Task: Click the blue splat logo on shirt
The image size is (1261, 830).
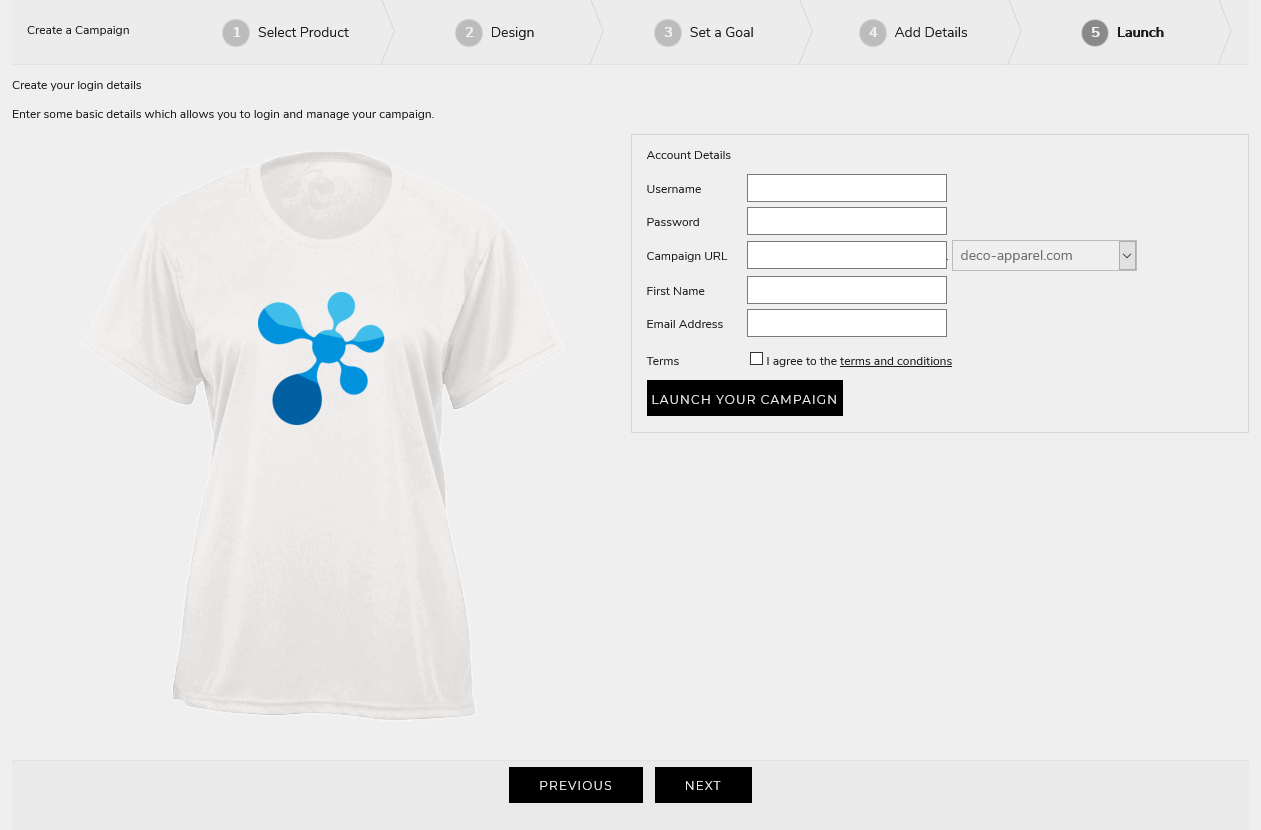Action: click(321, 358)
